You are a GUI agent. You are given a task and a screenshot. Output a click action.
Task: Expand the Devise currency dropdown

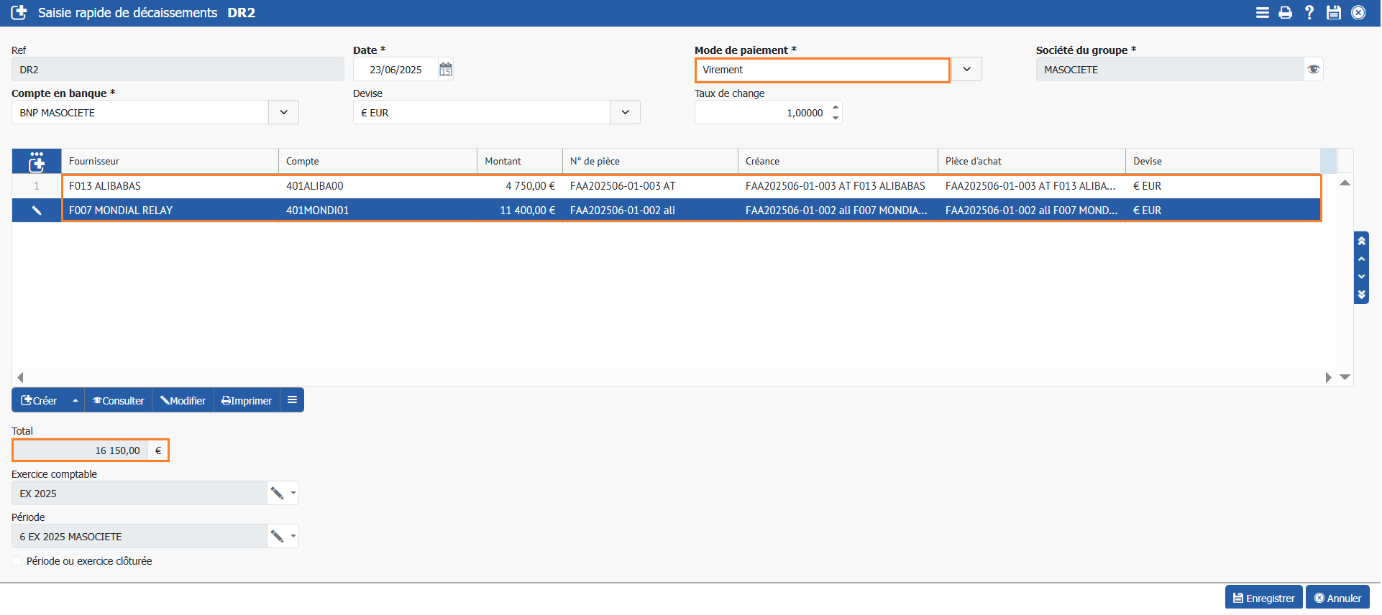pyautogui.click(x=625, y=113)
